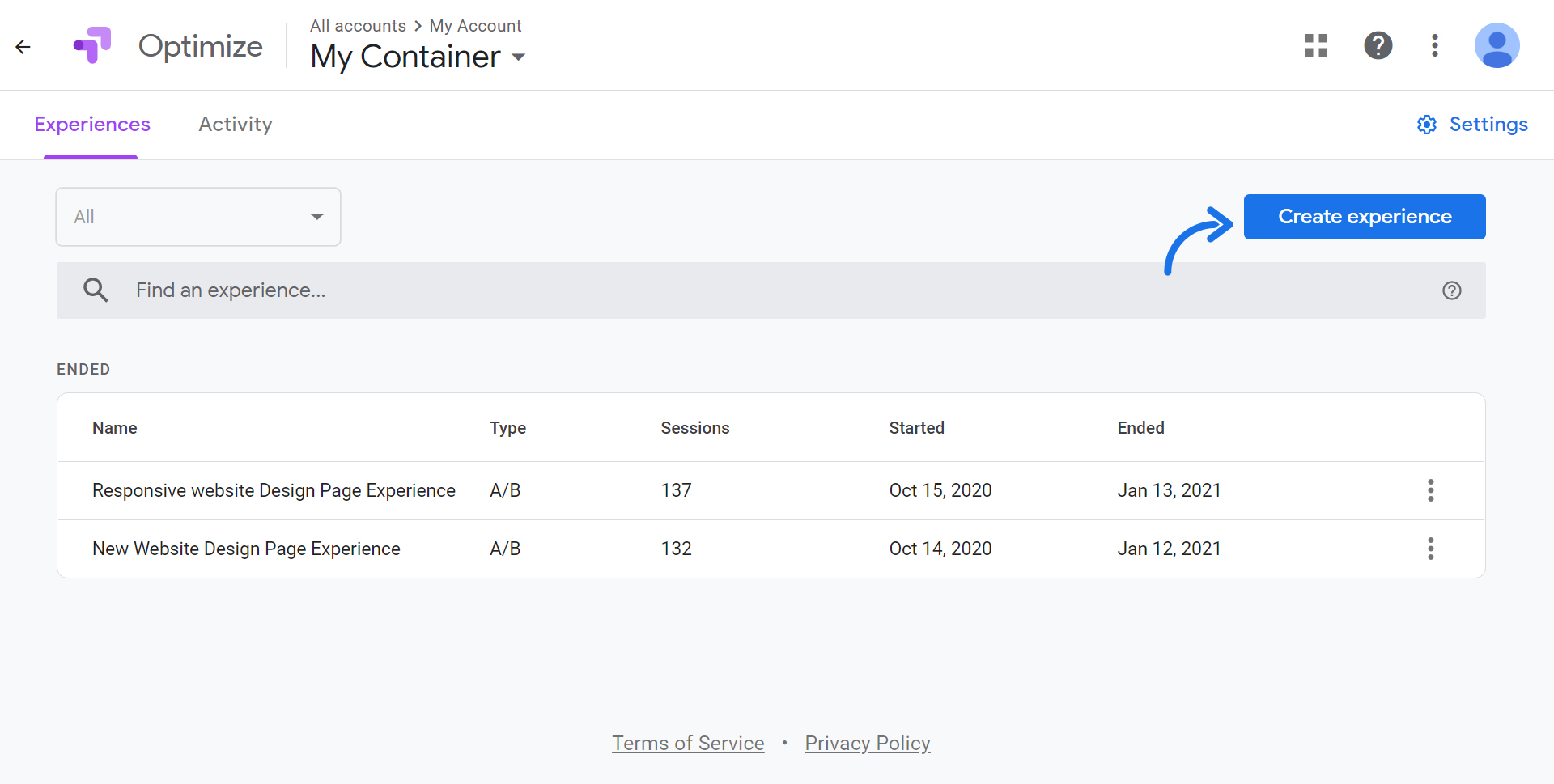Click the 137 sessions value

tap(676, 490)
